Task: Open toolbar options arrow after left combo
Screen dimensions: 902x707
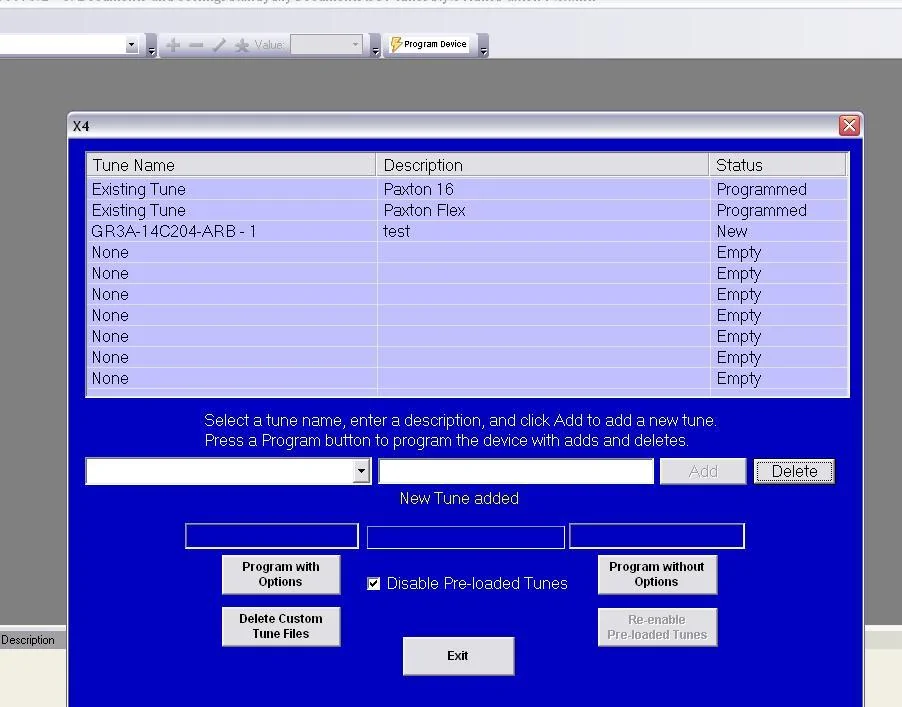Action: tap(151, 45)
